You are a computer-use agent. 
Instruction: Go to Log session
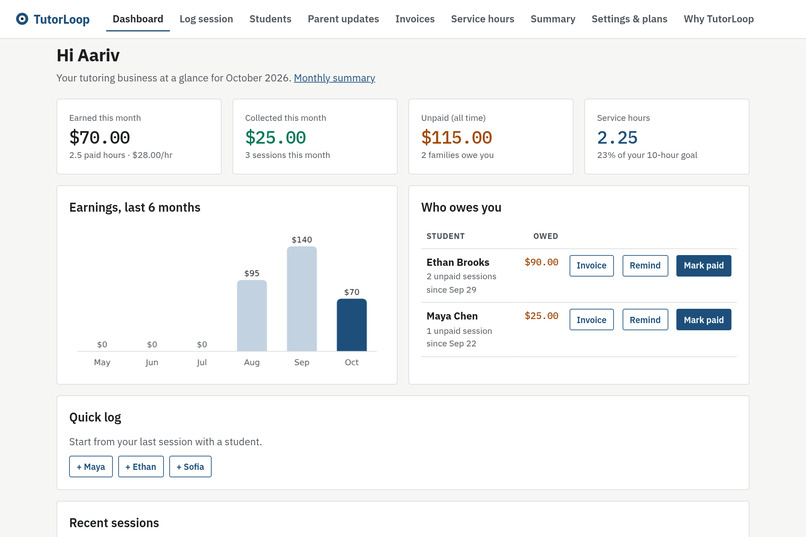pyautogui.click(x=206, y=19)
